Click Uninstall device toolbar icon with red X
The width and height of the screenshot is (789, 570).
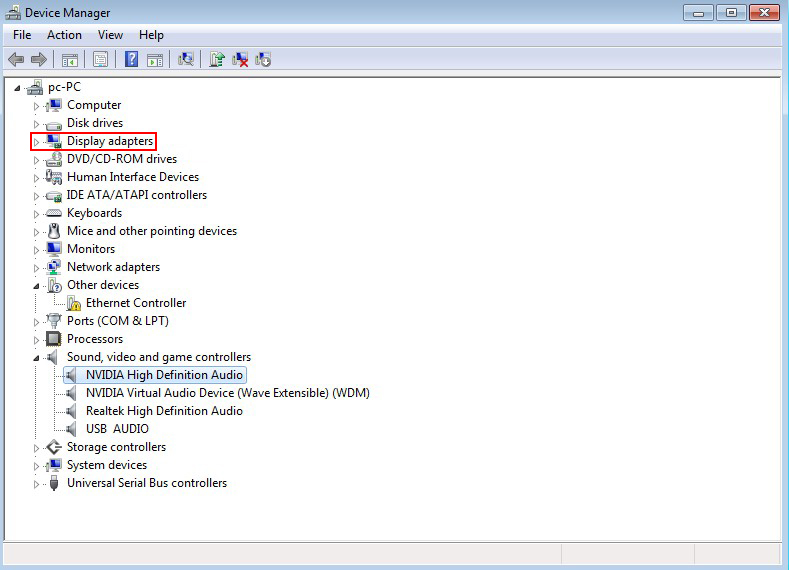click(x=240, y=60)
